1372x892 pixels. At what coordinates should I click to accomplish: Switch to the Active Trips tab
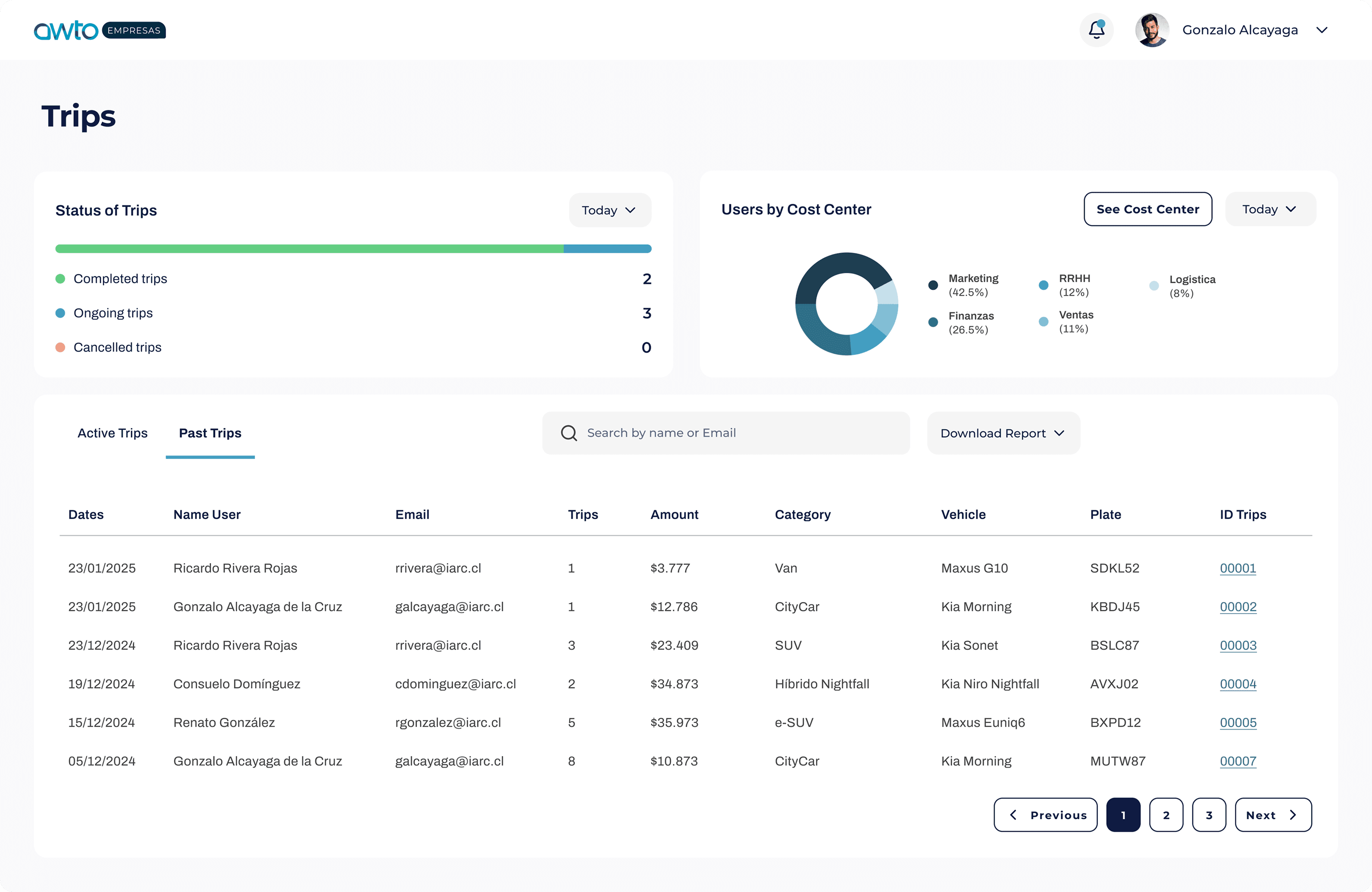(113, 434)
